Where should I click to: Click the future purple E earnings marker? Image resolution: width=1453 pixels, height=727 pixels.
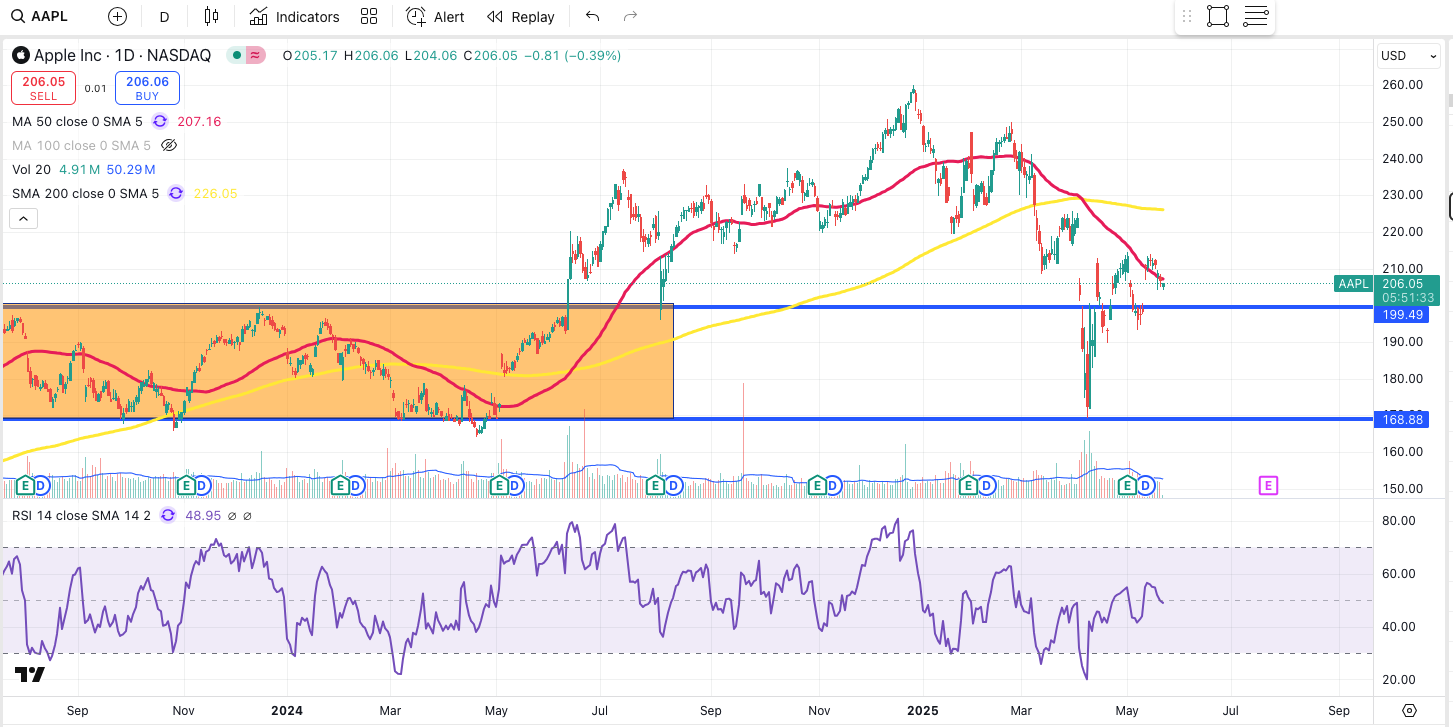point(1267,485)
